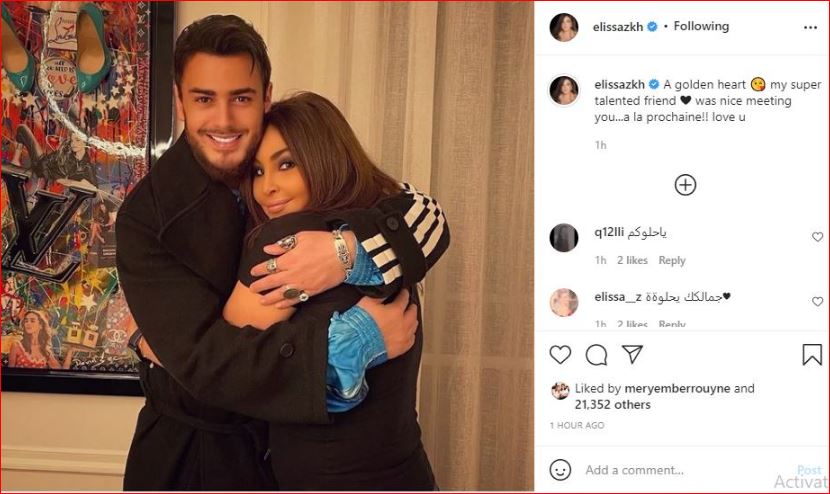Load more comments with plus circle

click(685, 185)
